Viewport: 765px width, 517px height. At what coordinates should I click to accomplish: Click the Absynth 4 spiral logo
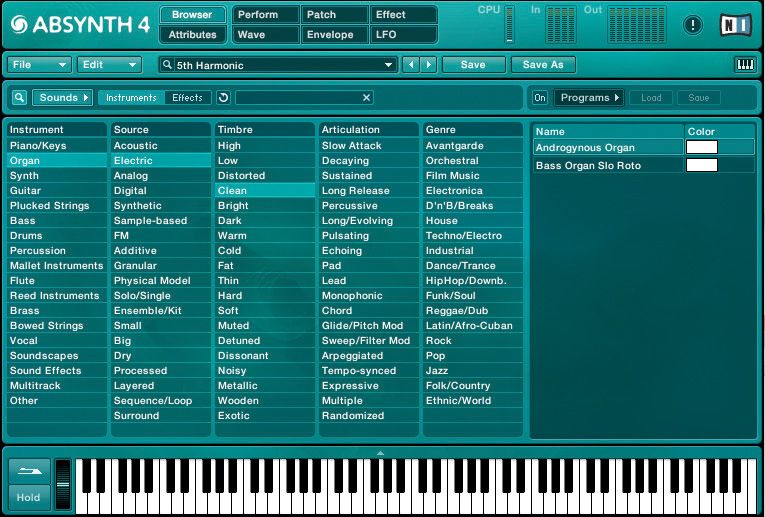pos(20,24)
